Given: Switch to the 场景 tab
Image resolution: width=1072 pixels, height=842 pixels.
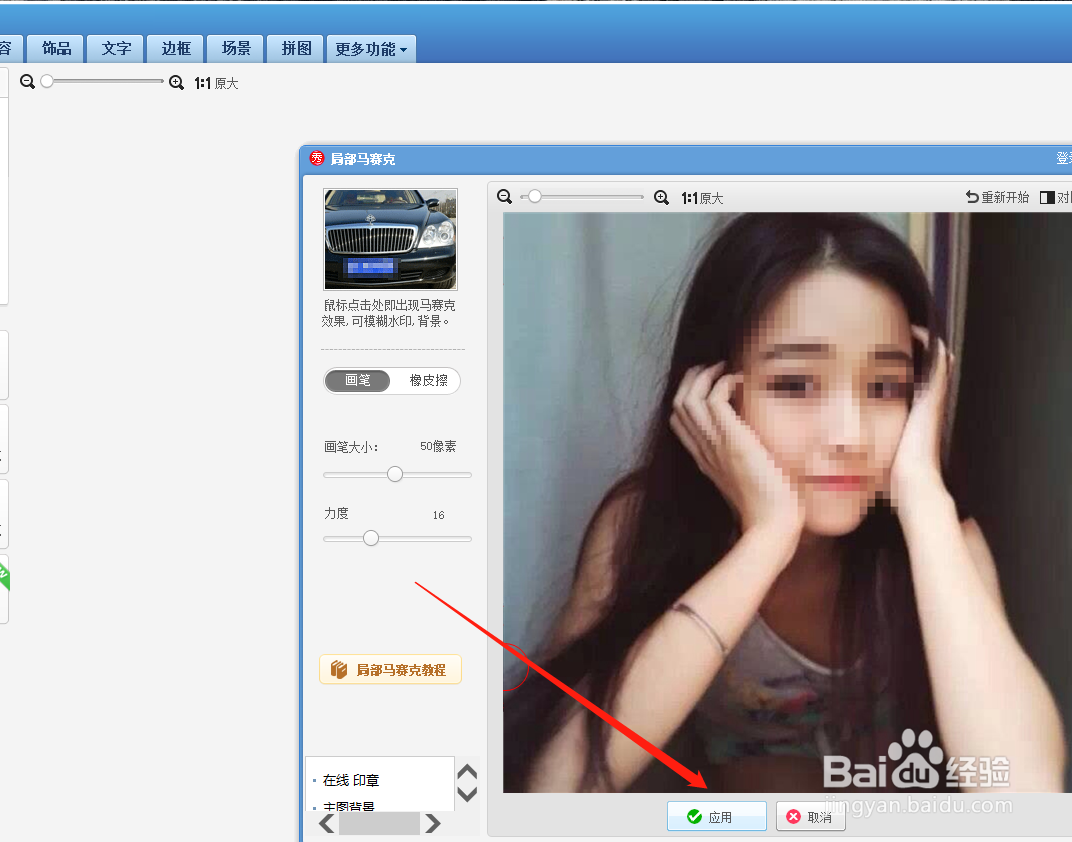Looking at the screenshot, I should 235,48.
